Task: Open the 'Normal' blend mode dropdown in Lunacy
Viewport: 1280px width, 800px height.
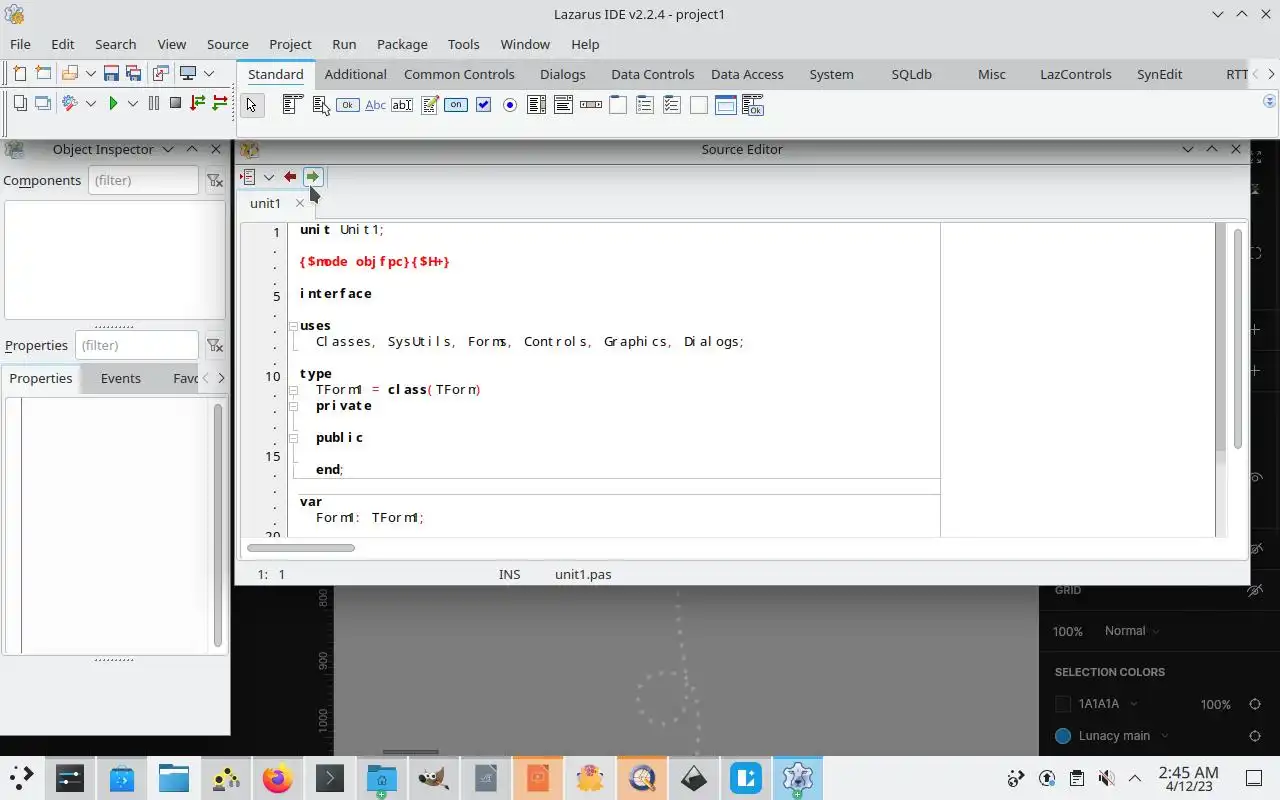Action: (1132, 631)
